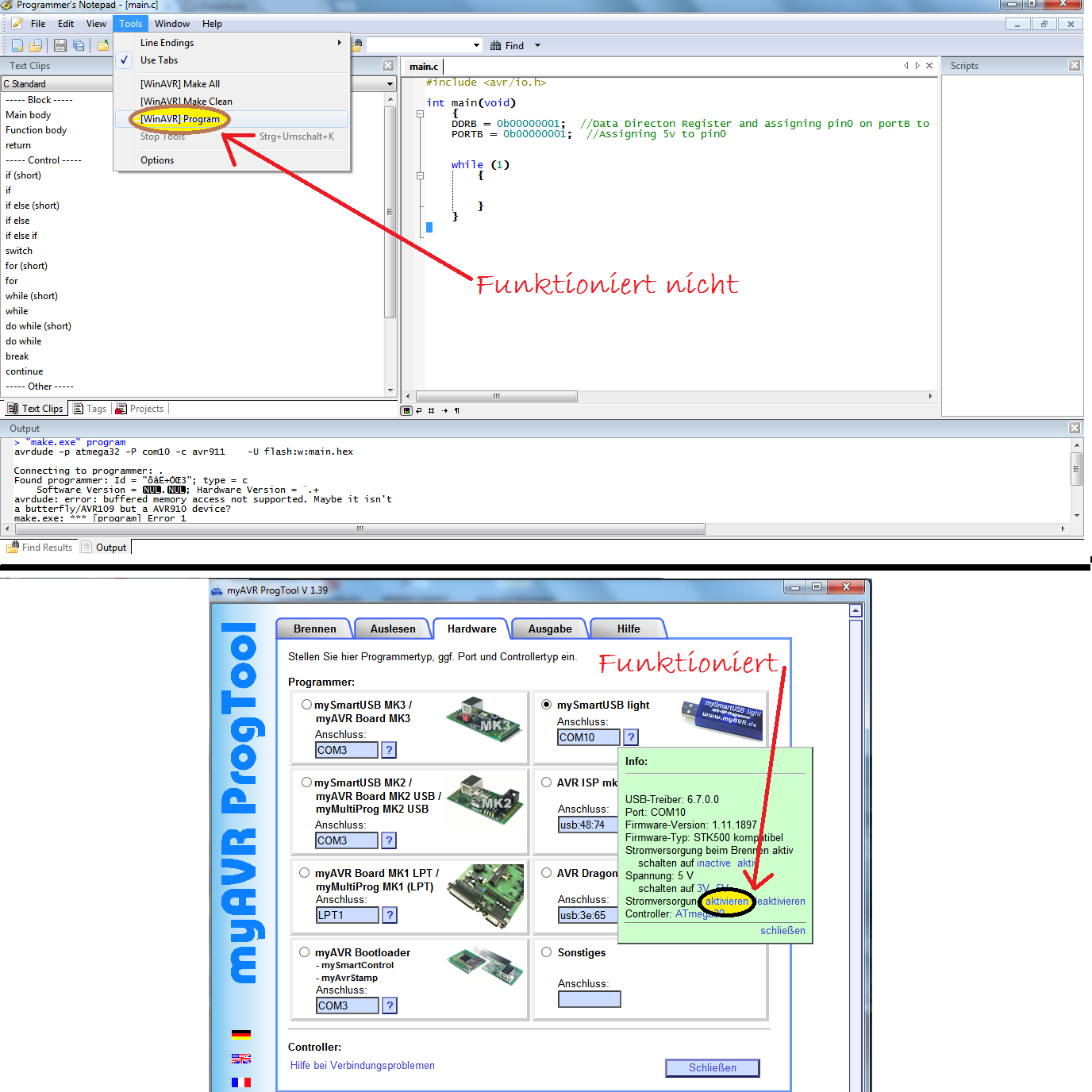This screenshot has height=1092, width=1092.
Task: Switch to Tags panel tab
Action: [x=90, y=409]
